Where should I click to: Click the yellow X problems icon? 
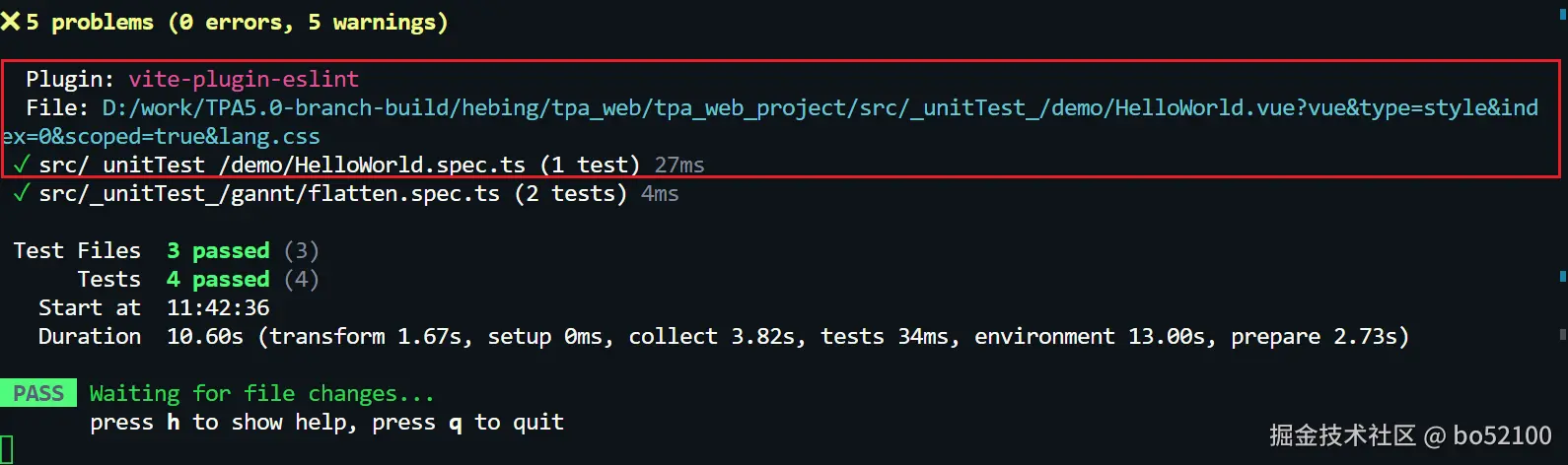point(11,22)
